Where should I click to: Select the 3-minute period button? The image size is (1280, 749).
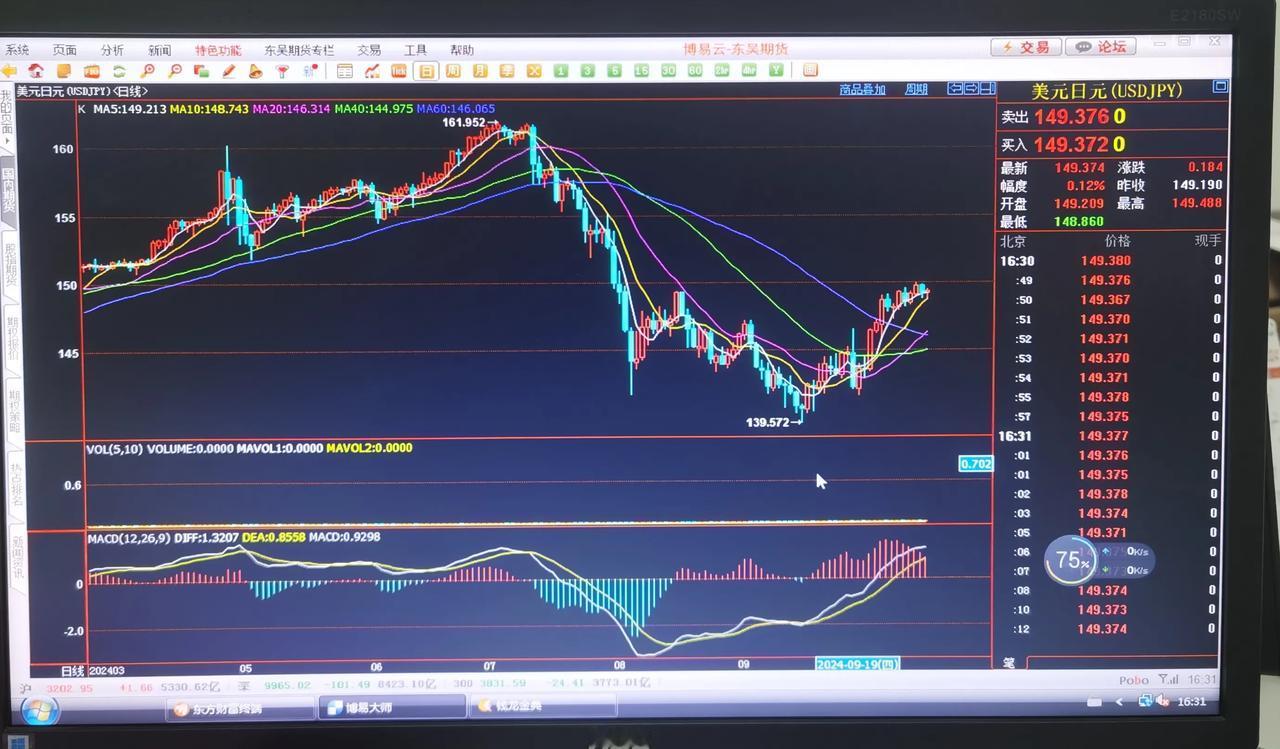click(587, 70)
